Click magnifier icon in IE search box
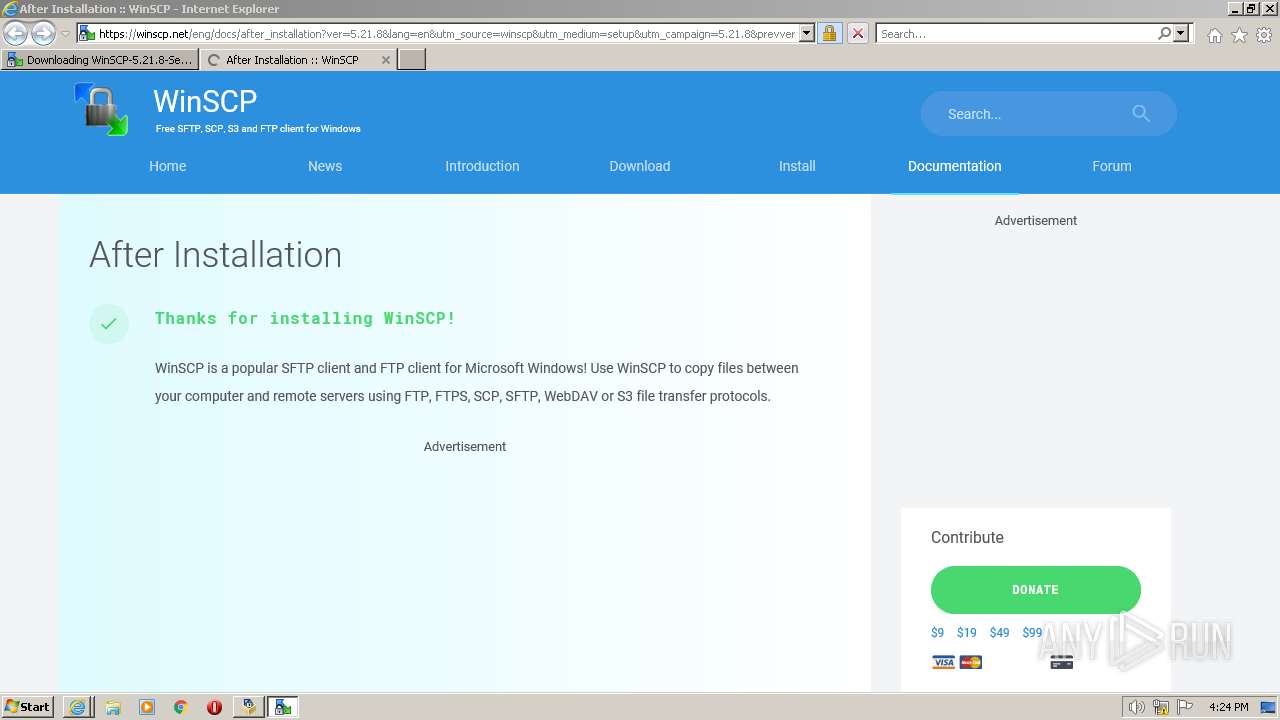The image size is (1280, 720). (1164, 33)
